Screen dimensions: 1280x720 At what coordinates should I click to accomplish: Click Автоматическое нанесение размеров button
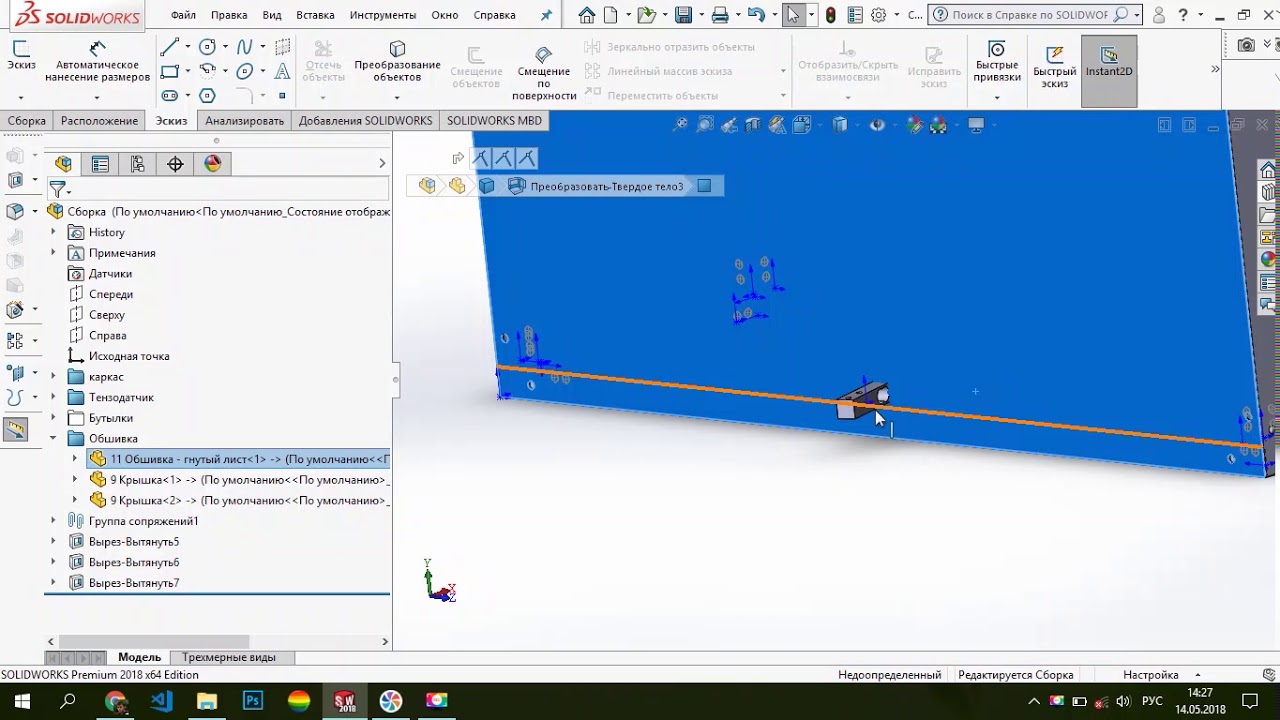click(x=97, y=62)
